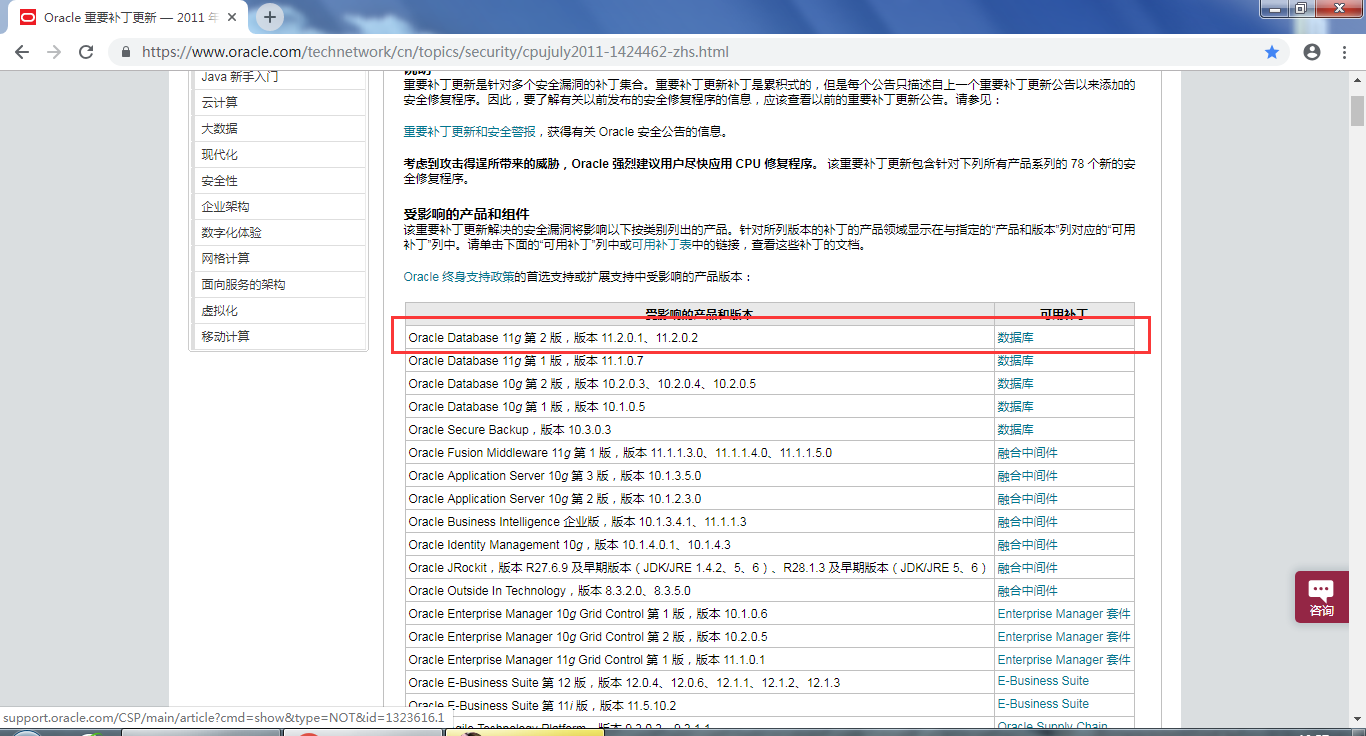Open 融合中间件 link for Outside In Technology

pyautogui.click(x=1028, y=591)
